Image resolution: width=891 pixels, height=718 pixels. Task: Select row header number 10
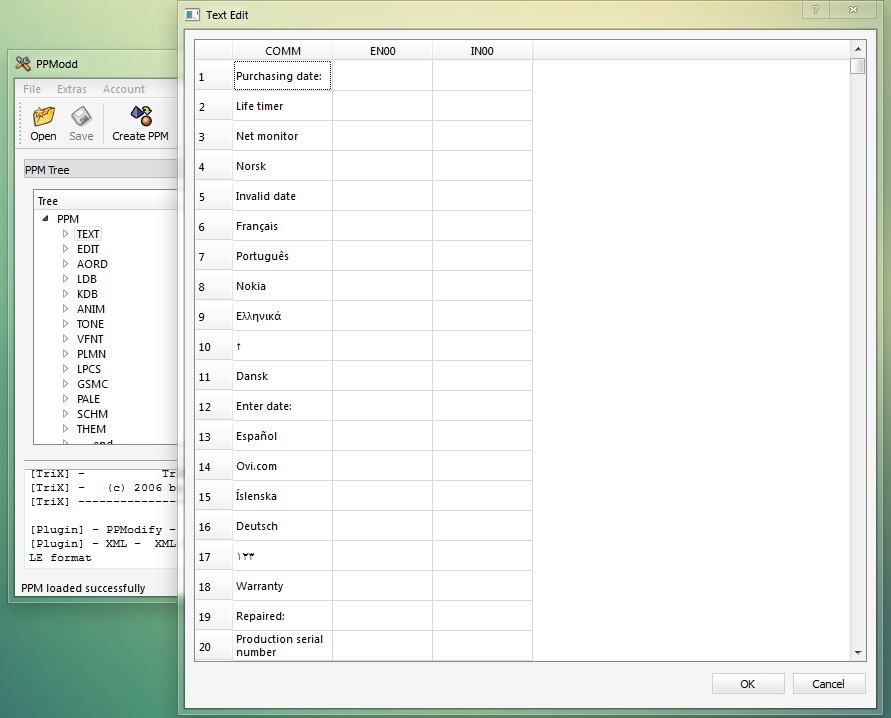click(213, 346)
